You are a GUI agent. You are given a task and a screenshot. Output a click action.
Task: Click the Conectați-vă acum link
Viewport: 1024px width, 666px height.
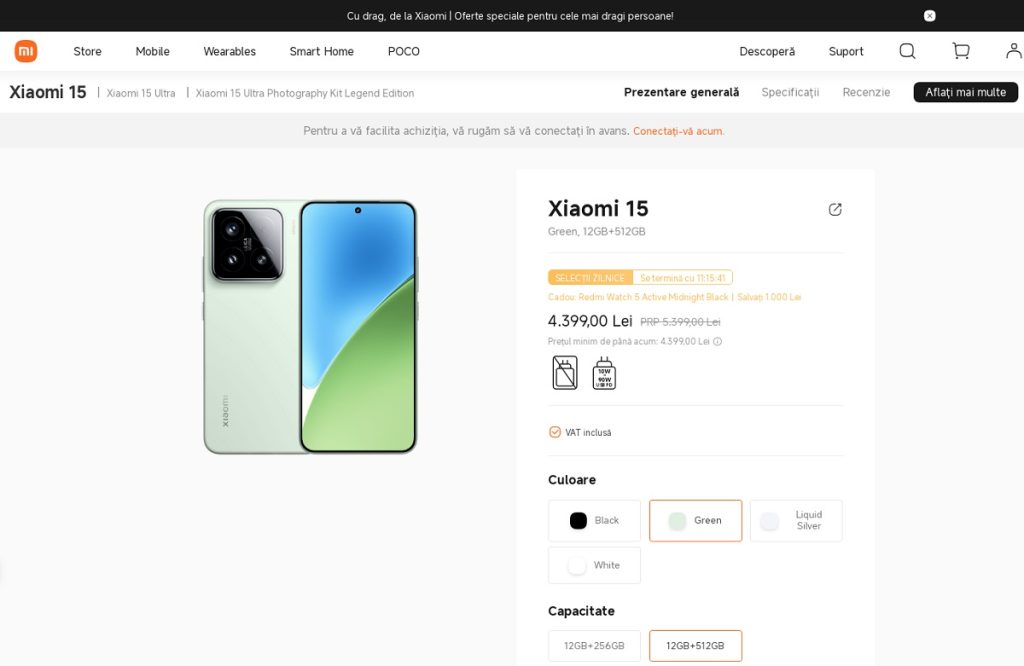(678, 131)
